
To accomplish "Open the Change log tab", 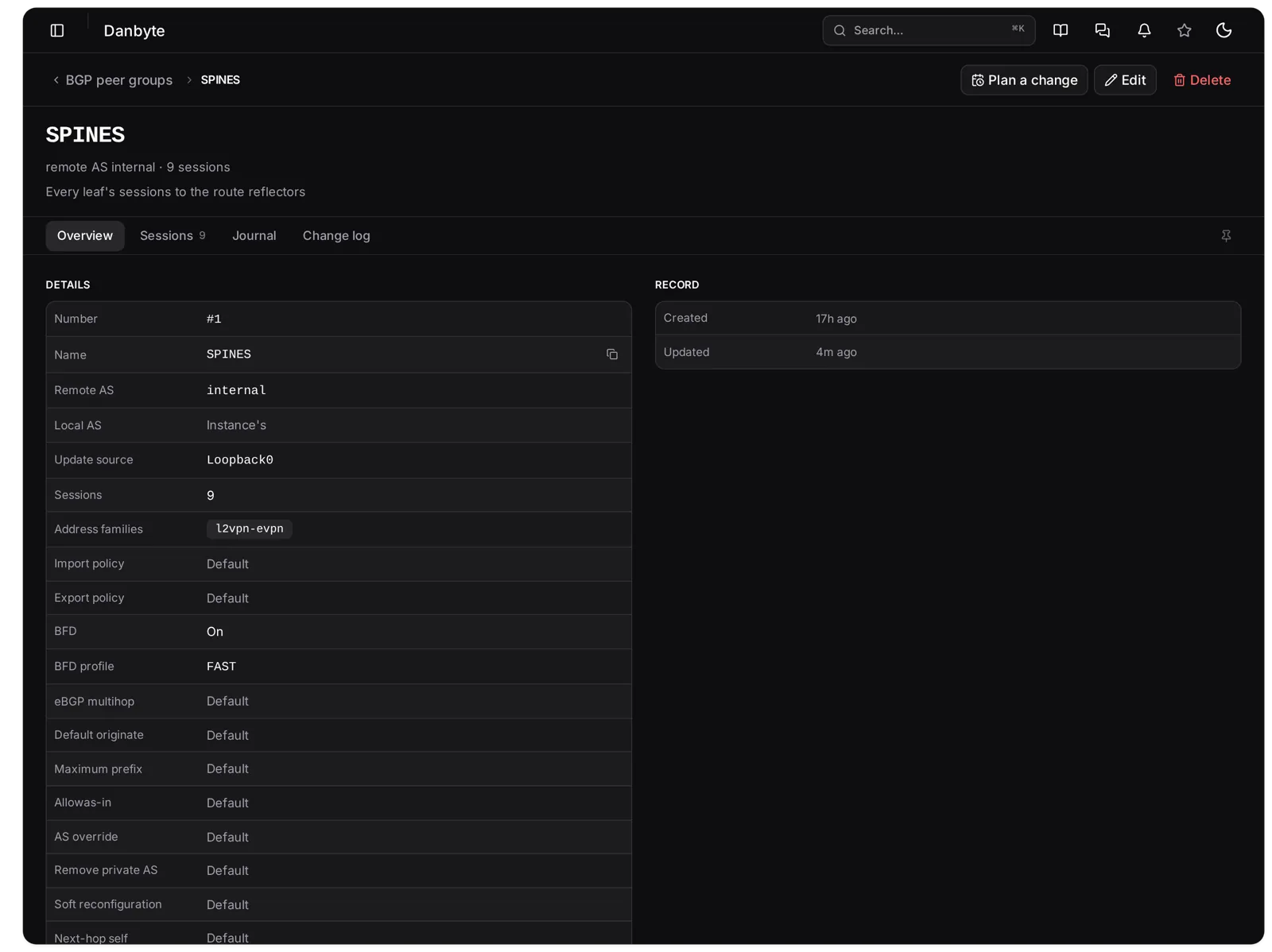I will 336,236.
